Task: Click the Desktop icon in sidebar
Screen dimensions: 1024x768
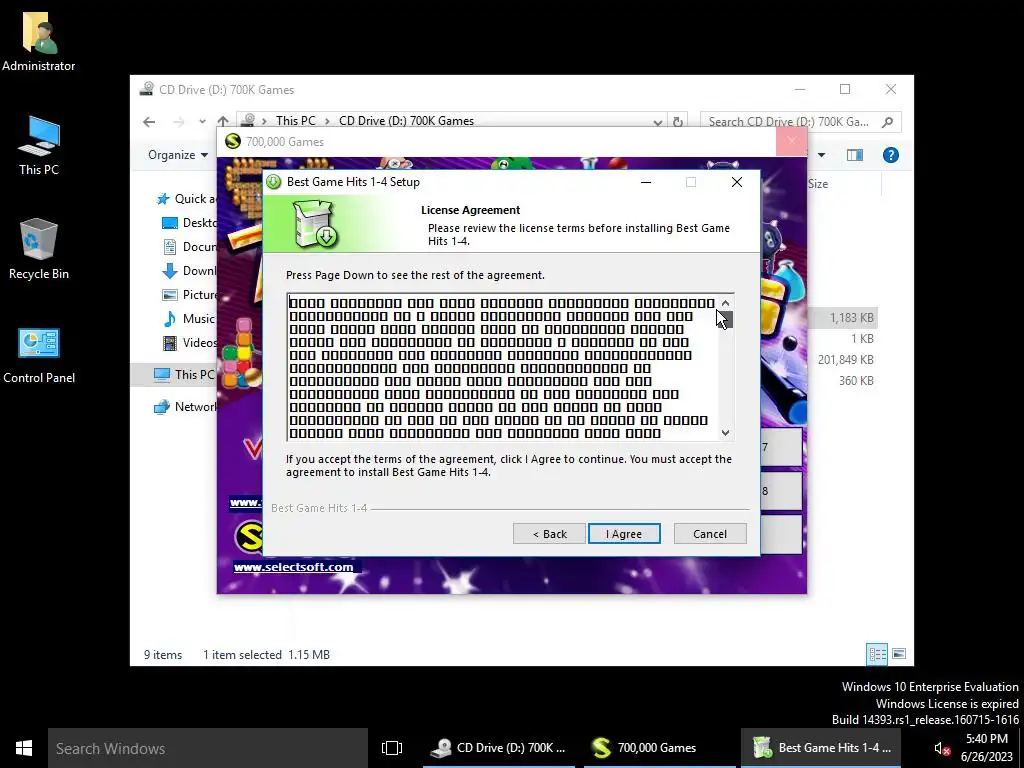Action: [x=170, y=223]
